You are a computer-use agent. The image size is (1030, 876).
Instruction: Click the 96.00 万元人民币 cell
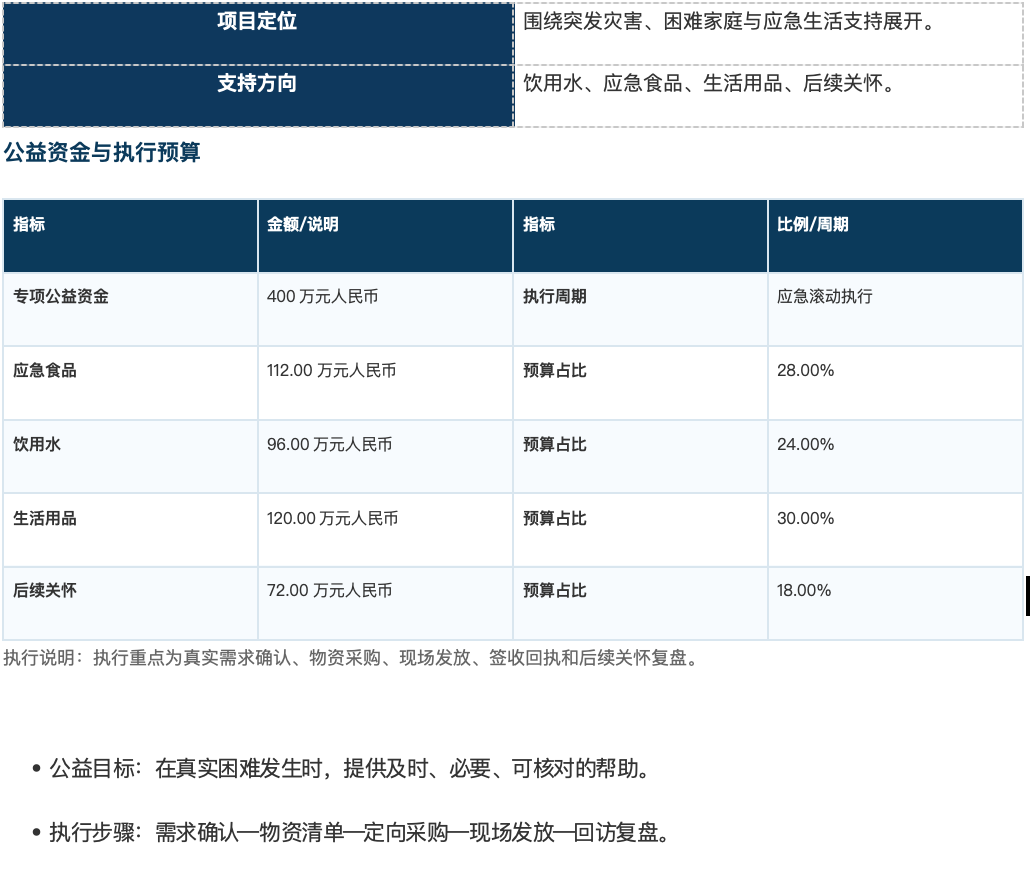click(x=385, y=457)
